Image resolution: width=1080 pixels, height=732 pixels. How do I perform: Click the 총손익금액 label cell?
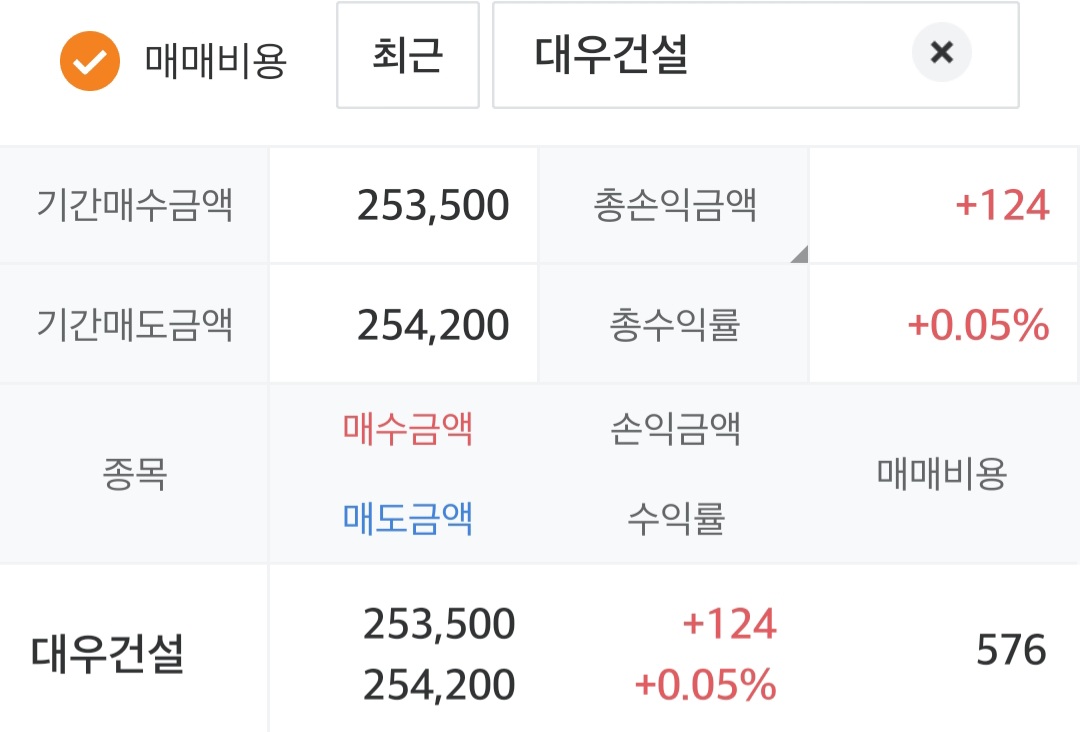[675, 206]
